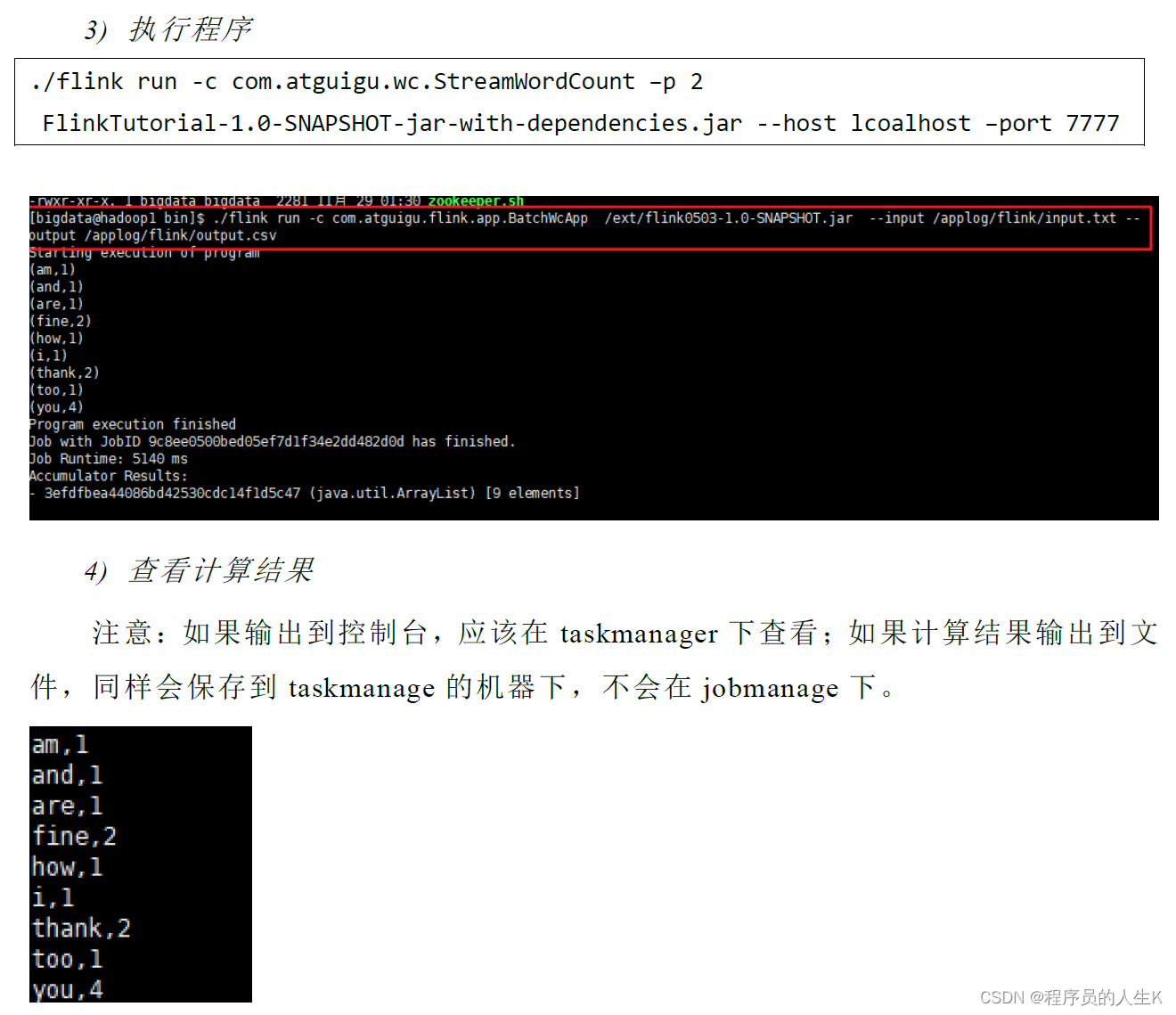Viewport: 1176px width, 1015px height.
Task: Click the -port 7777 argument
Action: coord(1052,123)
